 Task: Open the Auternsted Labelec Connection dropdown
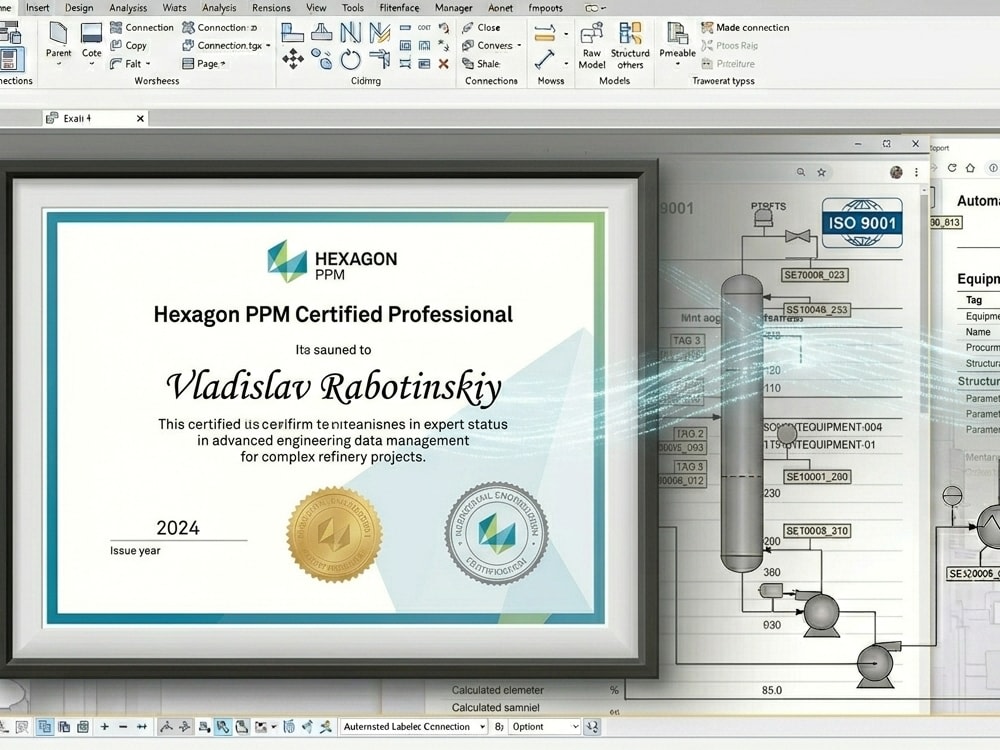413,726
